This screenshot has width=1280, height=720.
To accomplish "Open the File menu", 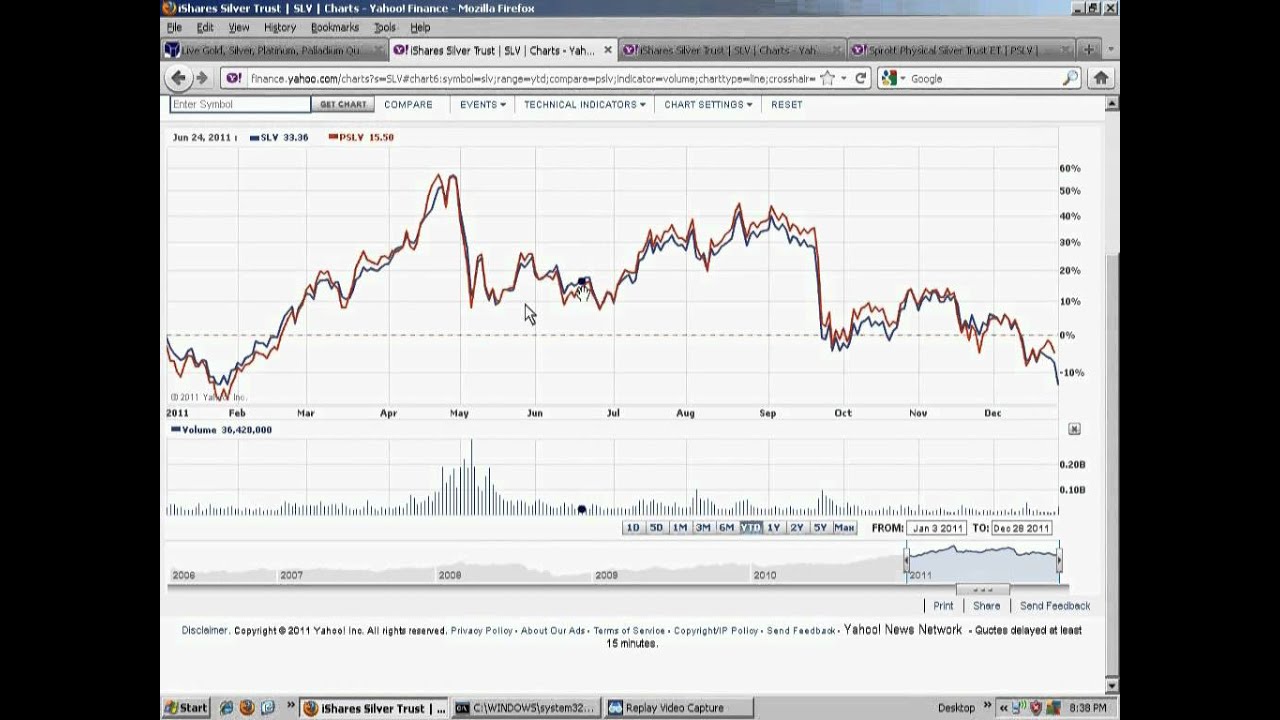I will [174, 28].
